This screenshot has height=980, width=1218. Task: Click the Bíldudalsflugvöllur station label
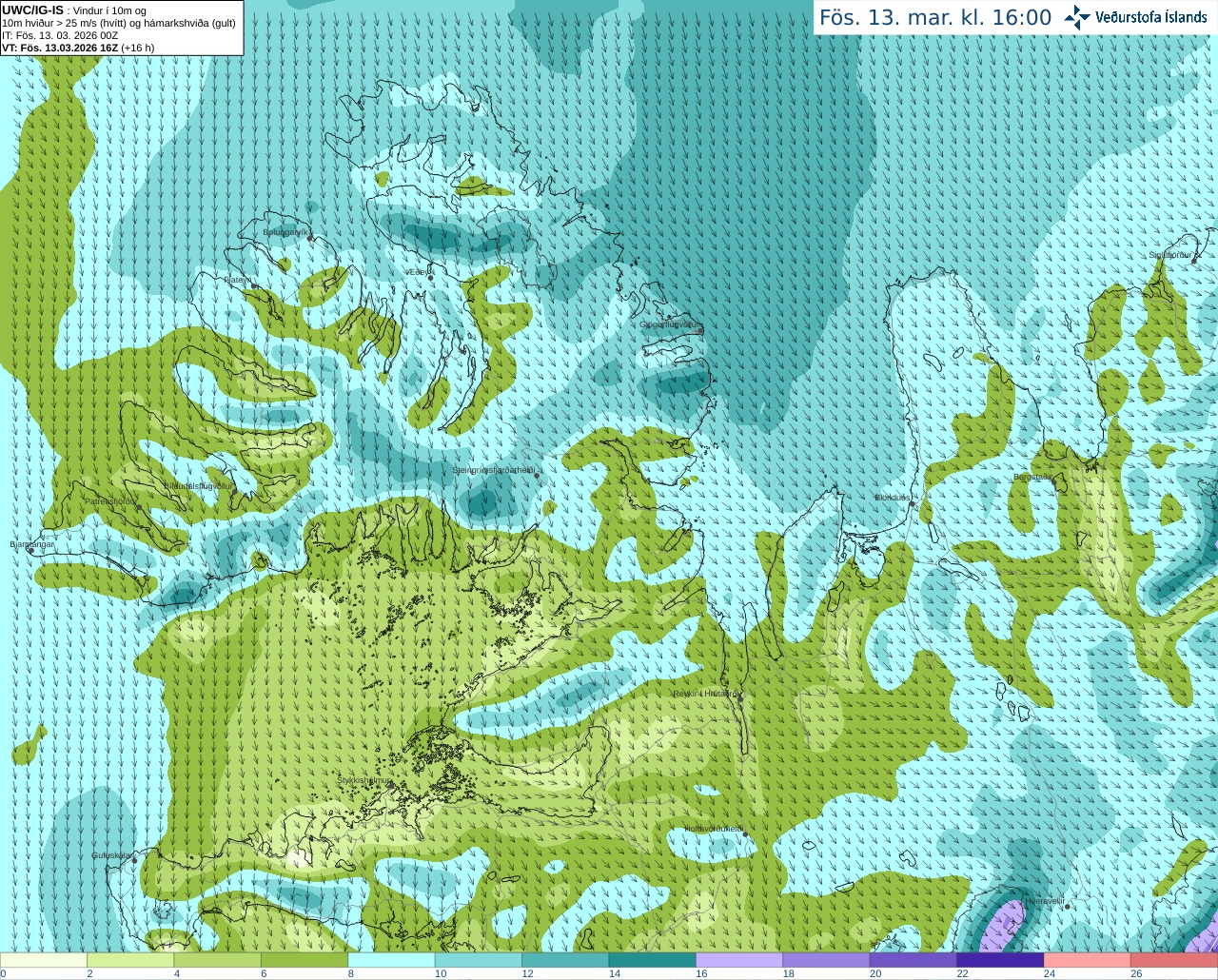[x=198, y=485]
